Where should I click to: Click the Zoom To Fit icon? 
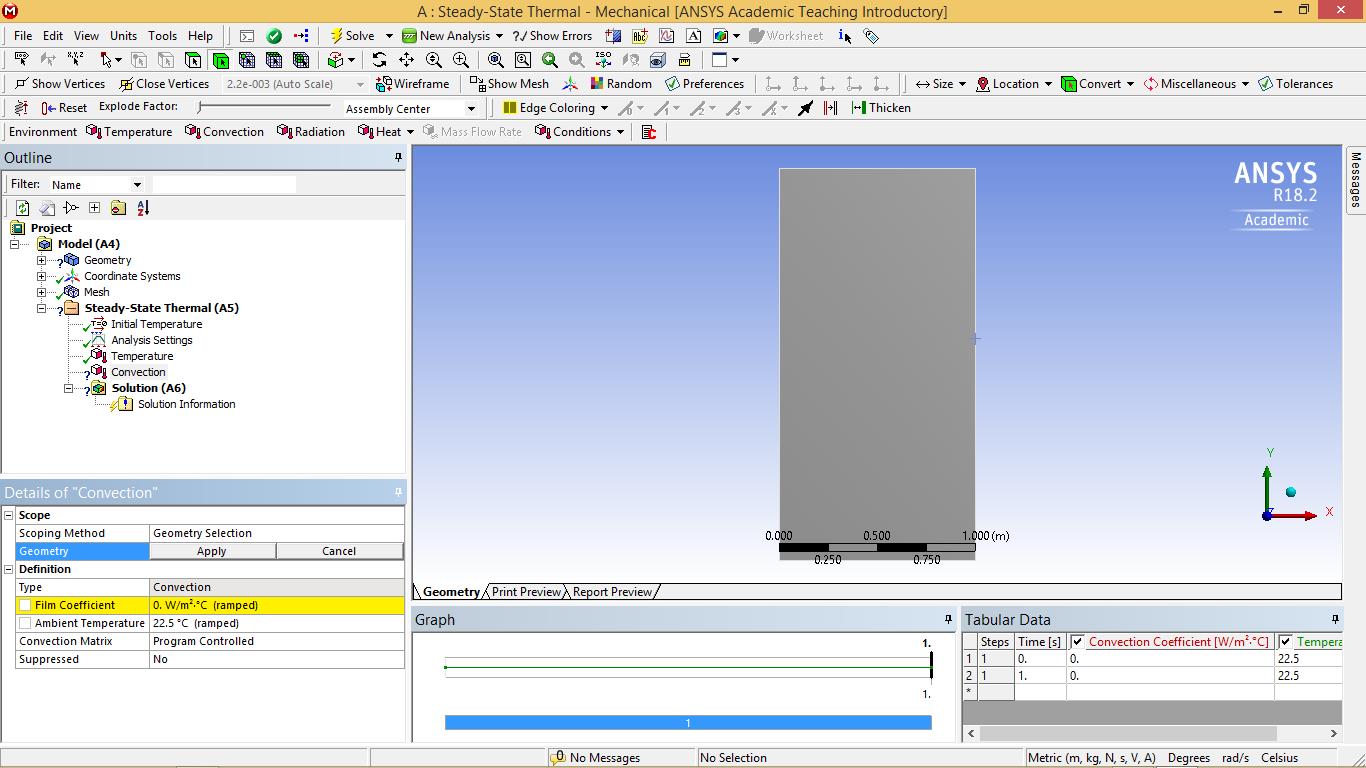tap(495, 60)
